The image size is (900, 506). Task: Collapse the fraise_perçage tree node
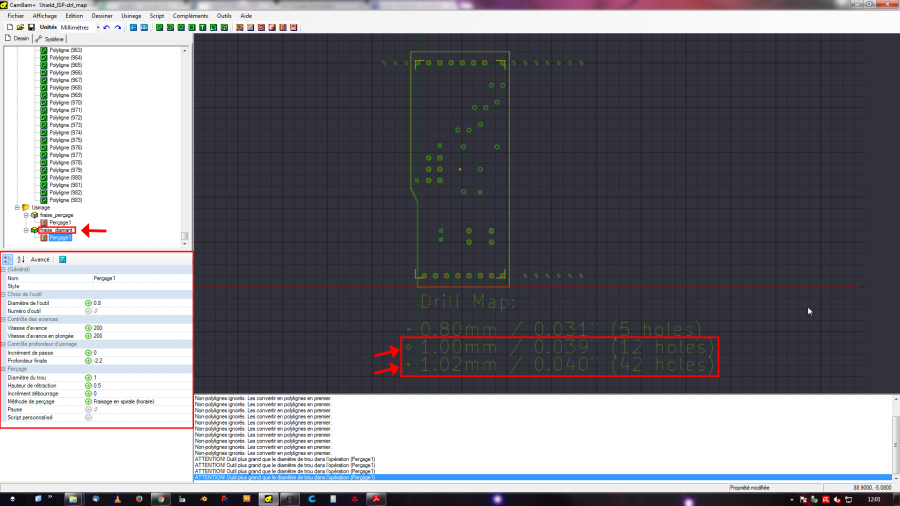(26, 215)
